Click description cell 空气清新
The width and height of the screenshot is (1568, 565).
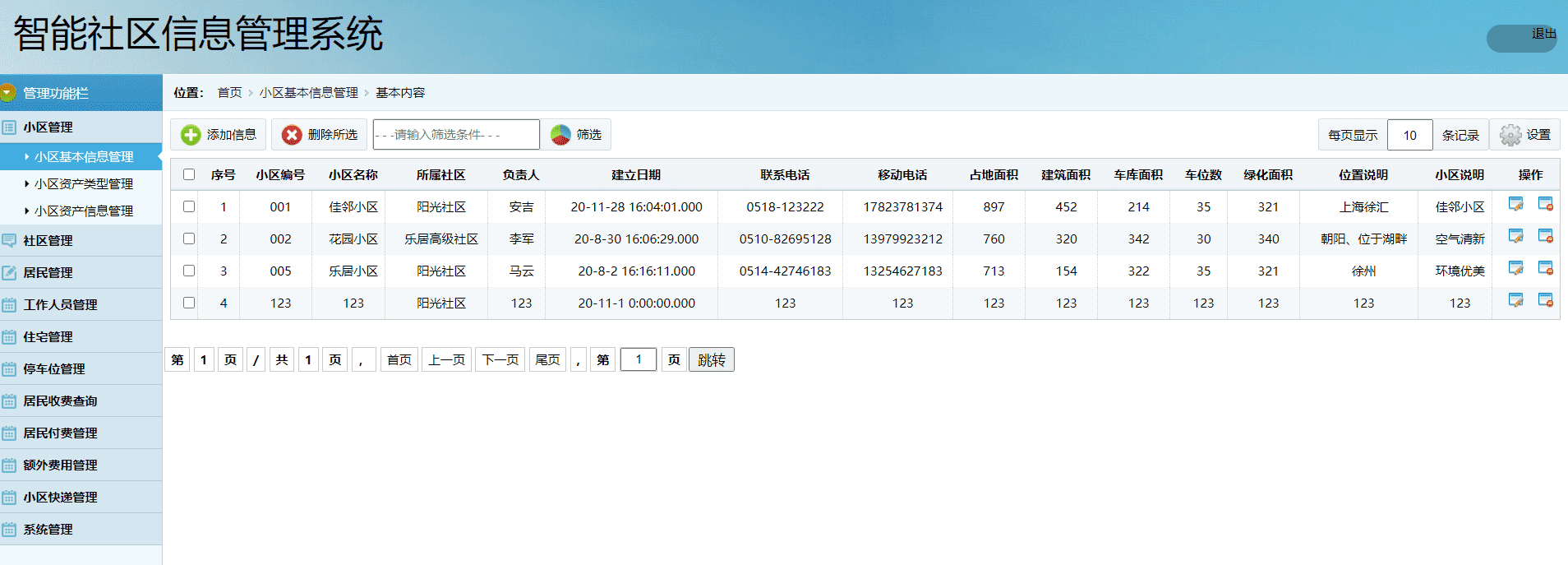1460,239
